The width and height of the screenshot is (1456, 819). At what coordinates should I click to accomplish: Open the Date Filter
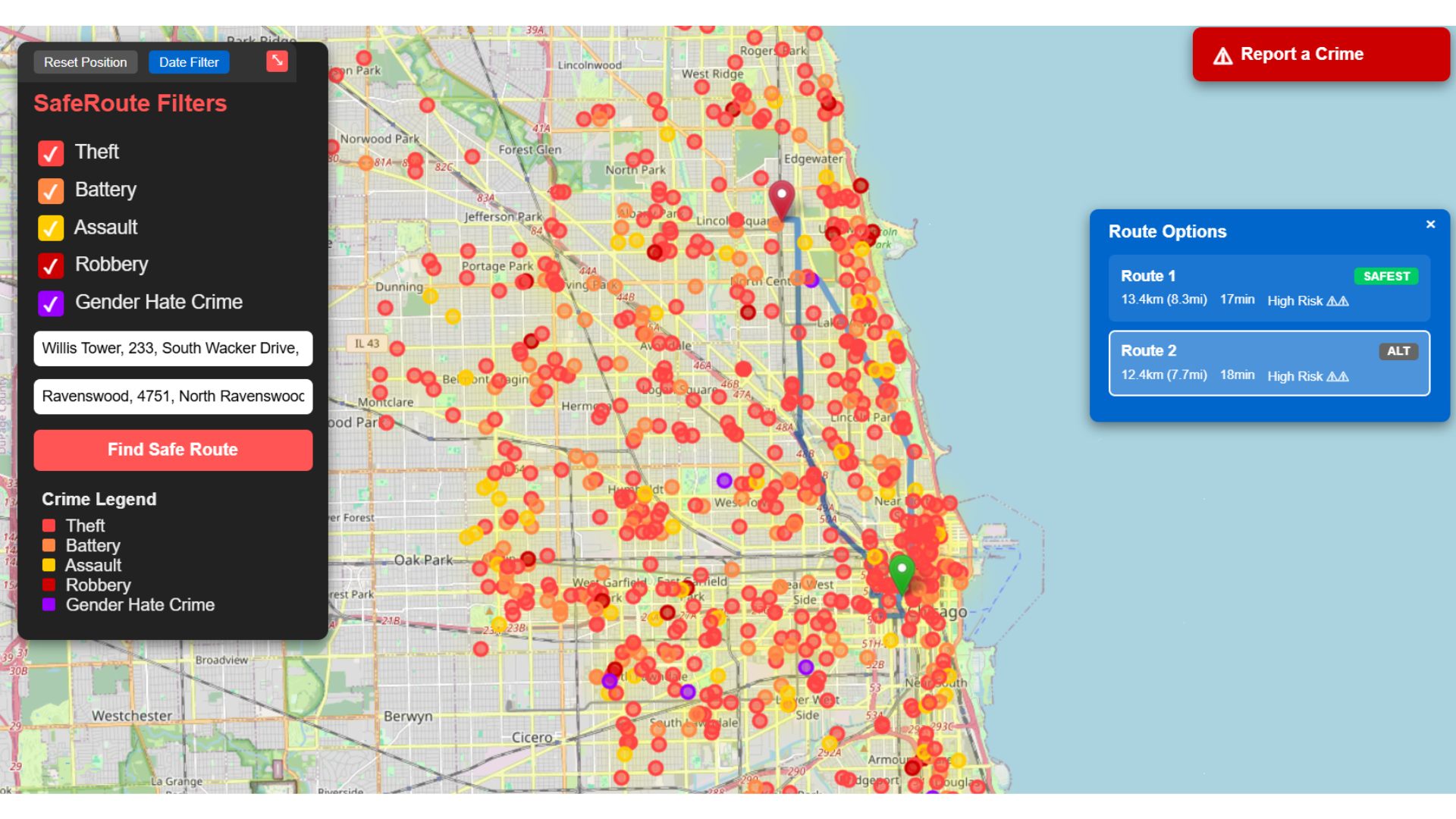pos(189,62)
